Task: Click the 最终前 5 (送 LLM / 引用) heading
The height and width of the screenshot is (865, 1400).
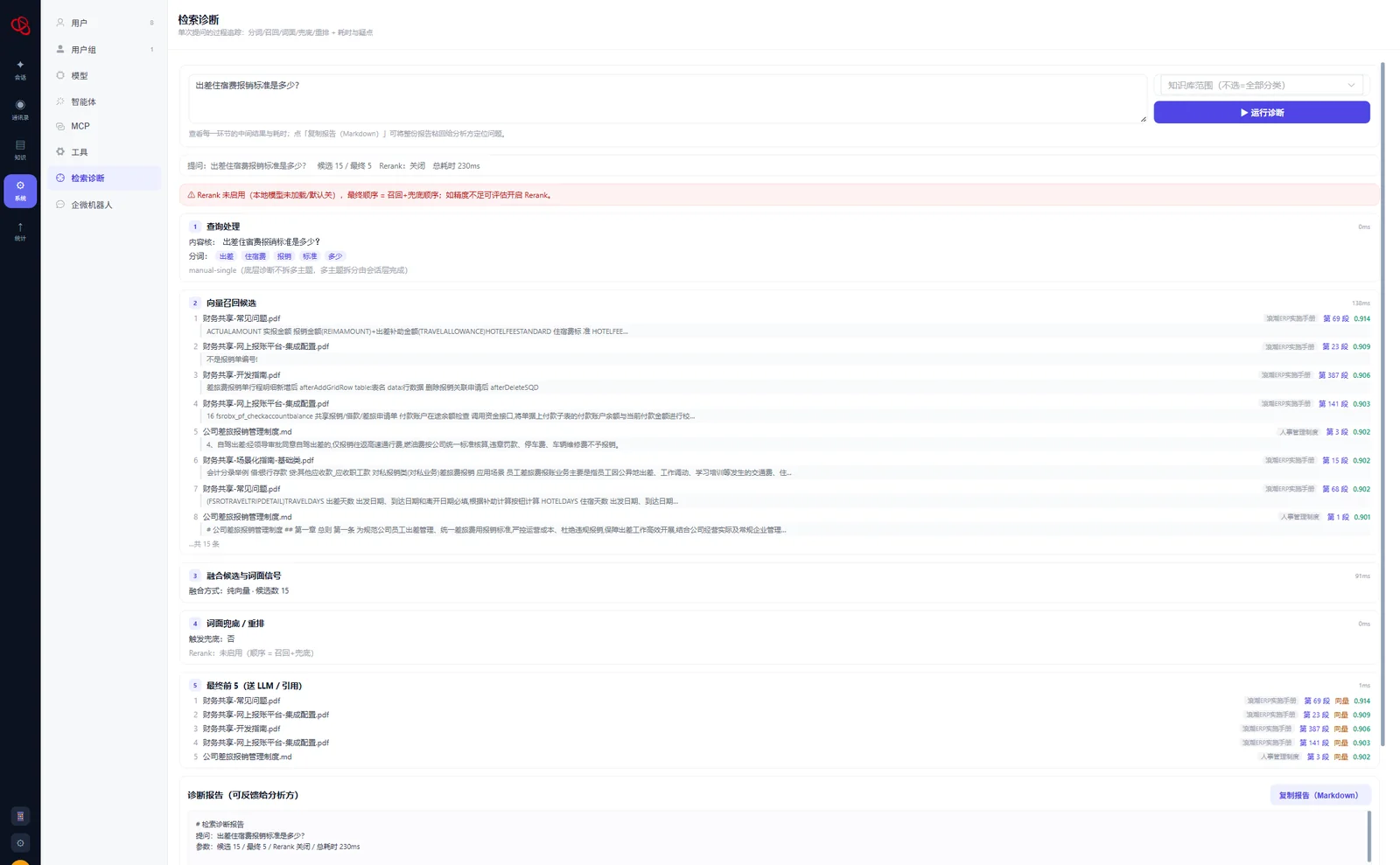Action: 254,686
